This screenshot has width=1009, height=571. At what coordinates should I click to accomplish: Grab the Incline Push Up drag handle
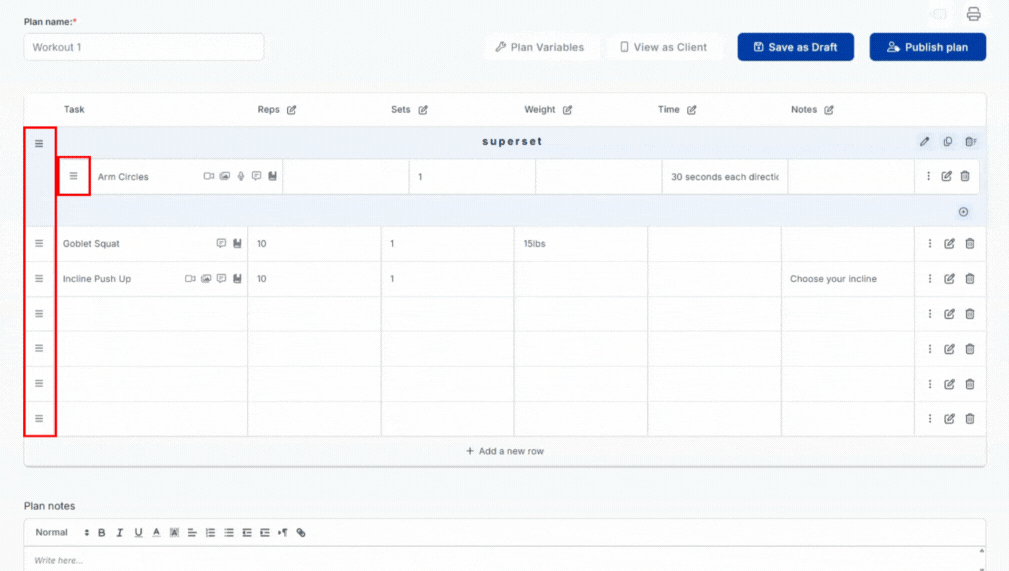[x=39, y=279]
